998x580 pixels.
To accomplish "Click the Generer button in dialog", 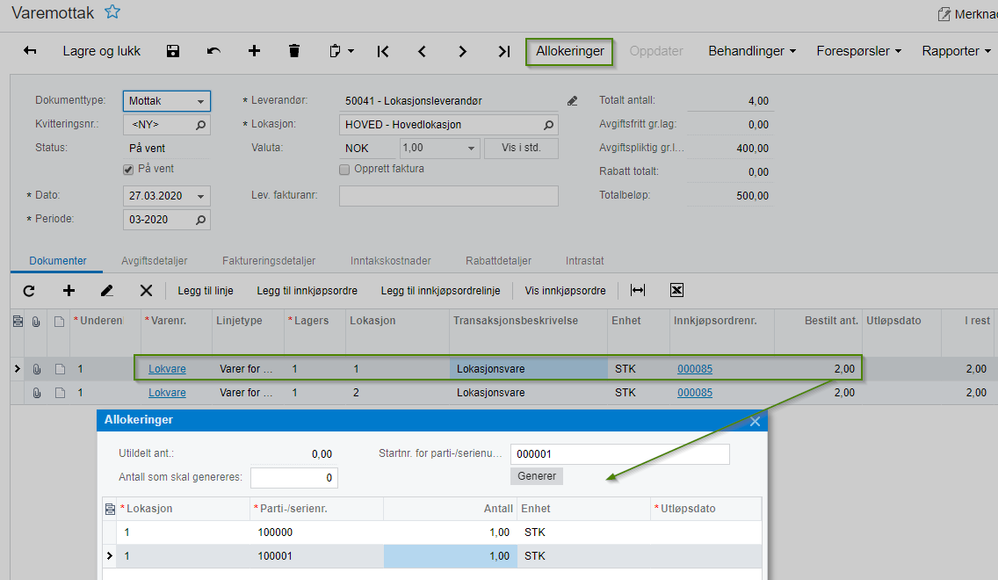I will (537, 476).
